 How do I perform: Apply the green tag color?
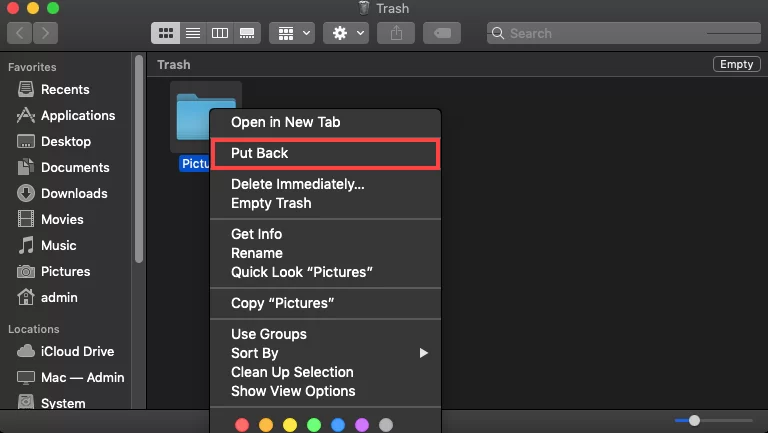[x=314, y=425]
